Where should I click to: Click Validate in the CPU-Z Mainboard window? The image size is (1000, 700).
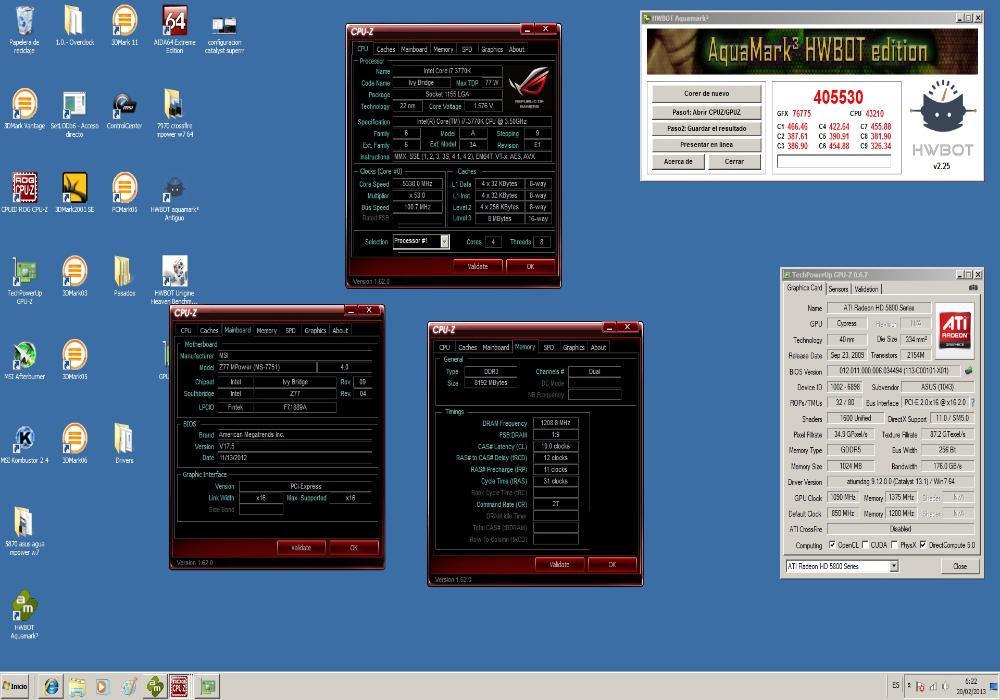[x=301, y=548]
